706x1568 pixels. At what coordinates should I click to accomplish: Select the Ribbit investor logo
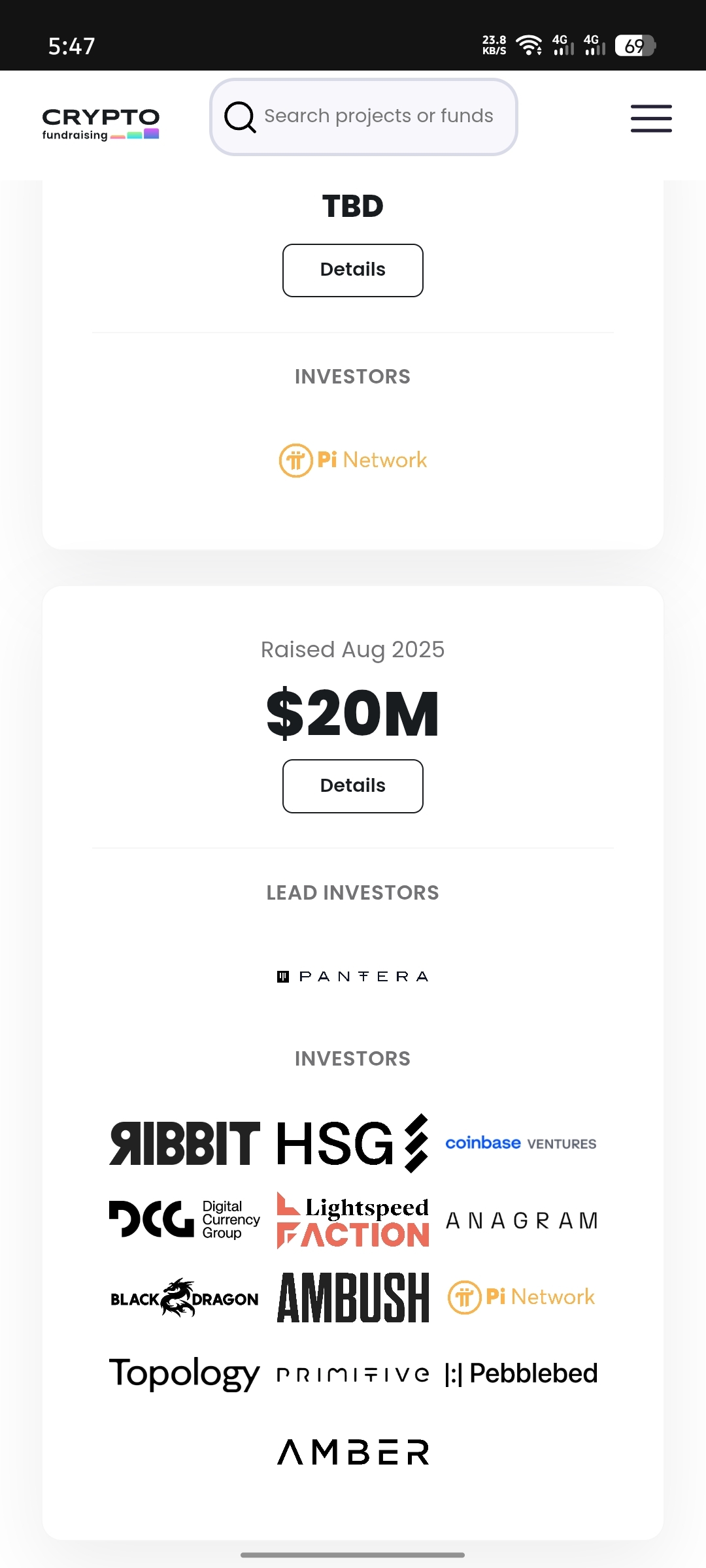point(184,1143)
